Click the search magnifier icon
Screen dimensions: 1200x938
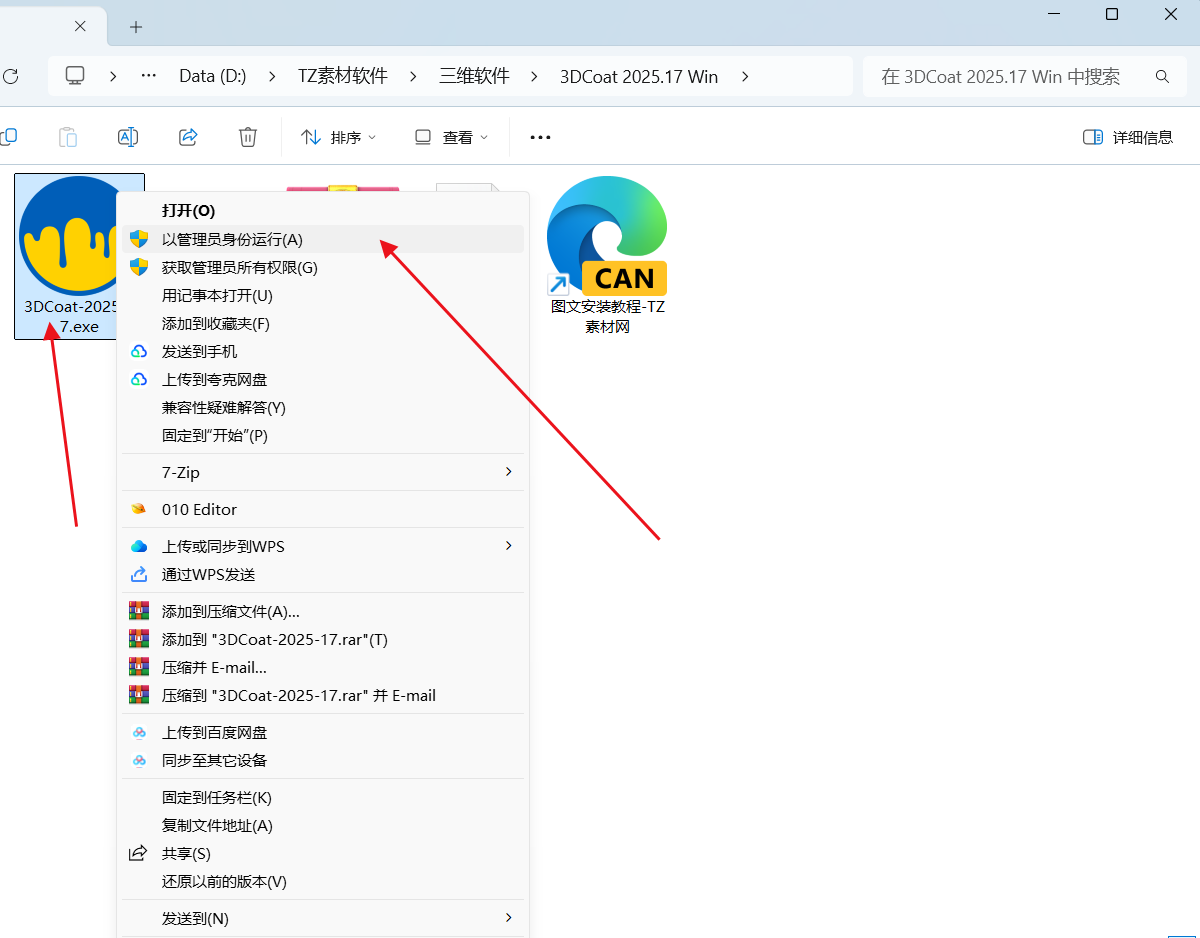[x=1162, y=76]
